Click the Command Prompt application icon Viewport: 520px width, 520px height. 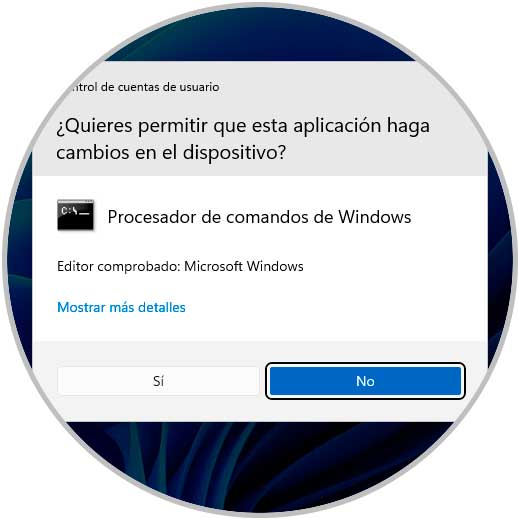tap(75, 215)
